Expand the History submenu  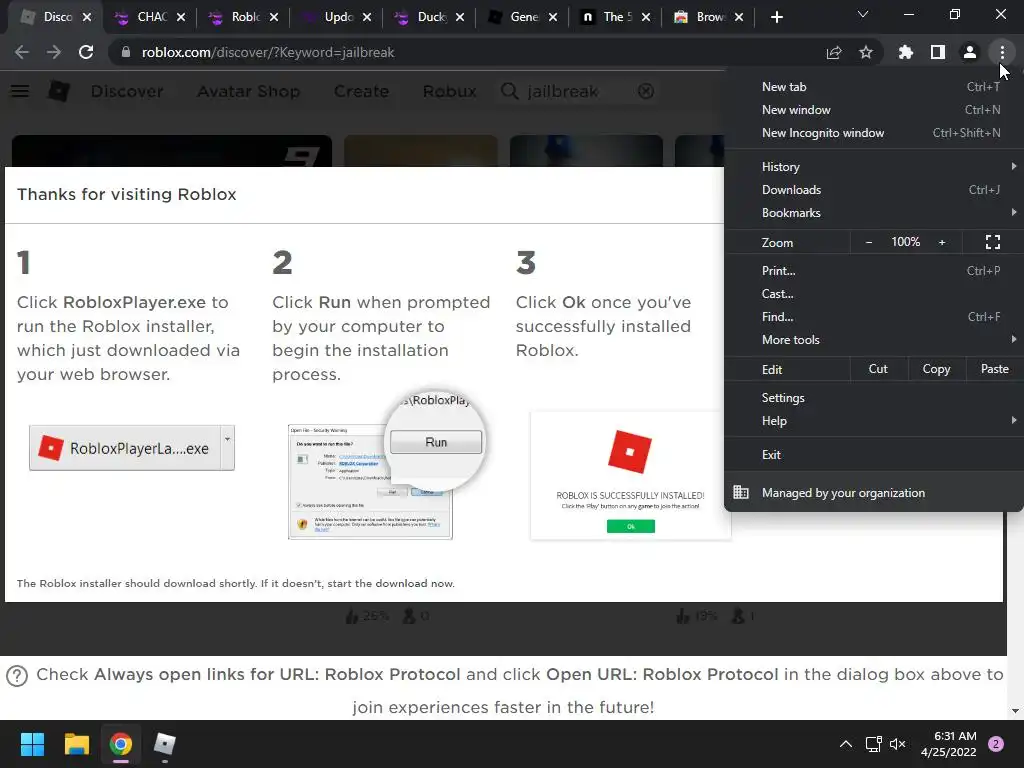1014,167
